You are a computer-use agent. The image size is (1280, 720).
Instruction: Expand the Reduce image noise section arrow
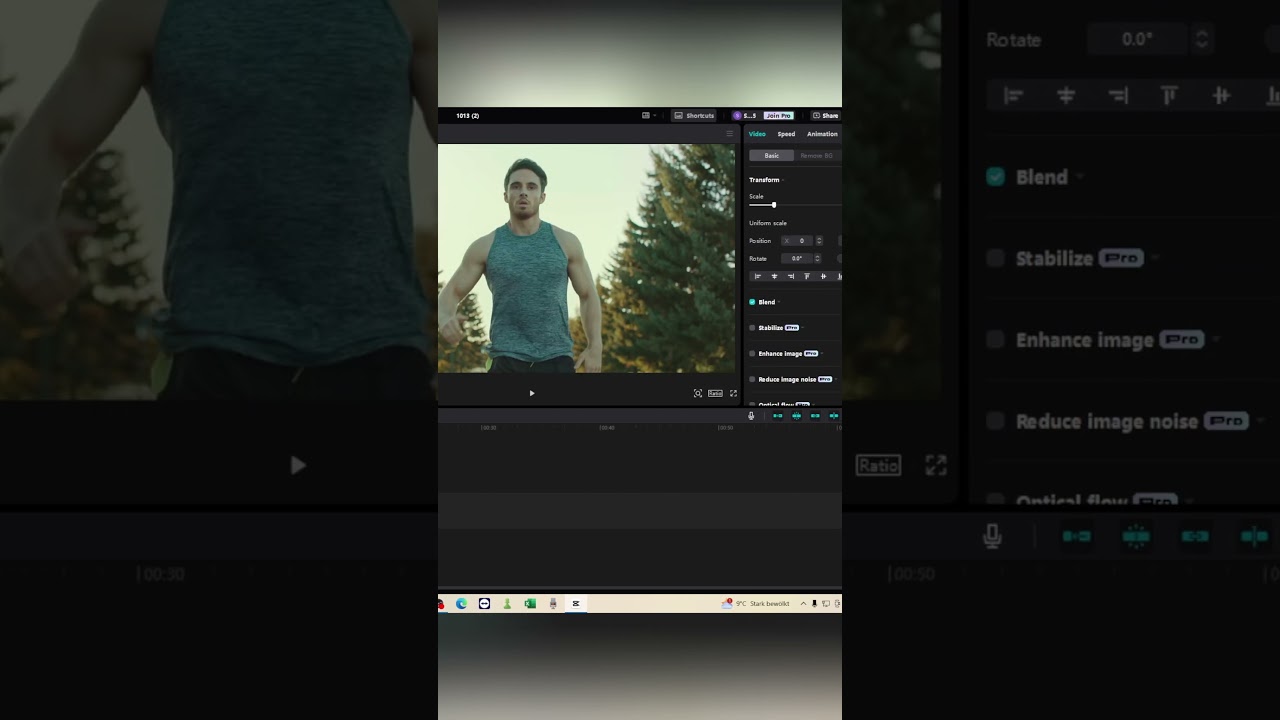[x=836, y=380]
